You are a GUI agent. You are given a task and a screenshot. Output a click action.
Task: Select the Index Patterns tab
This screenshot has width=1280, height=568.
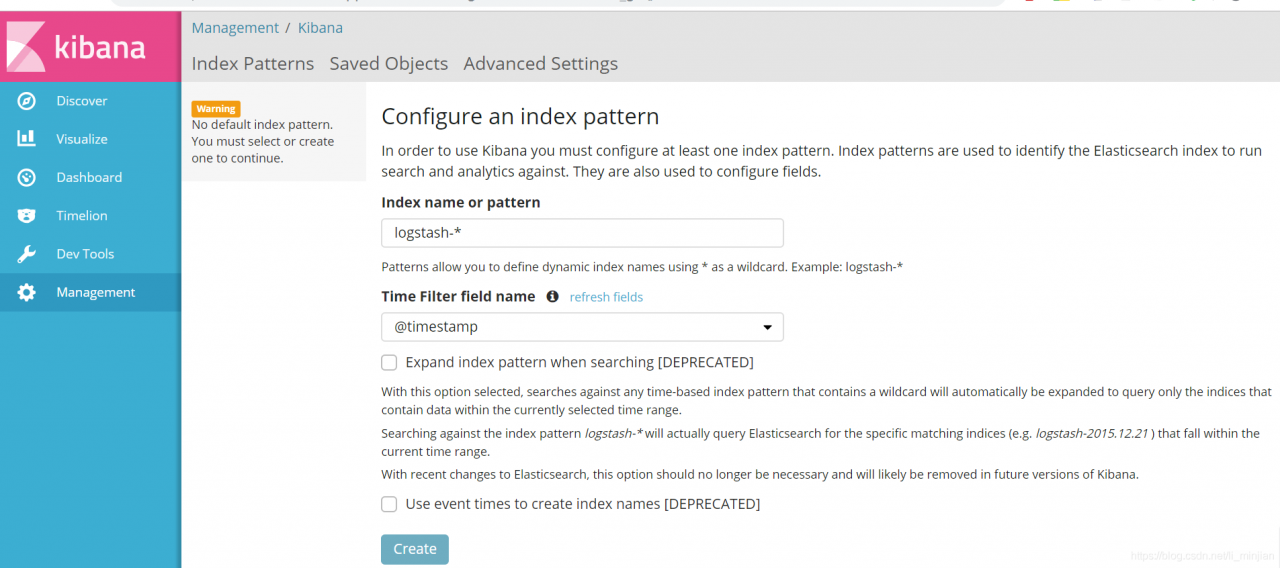click(252, 63)
